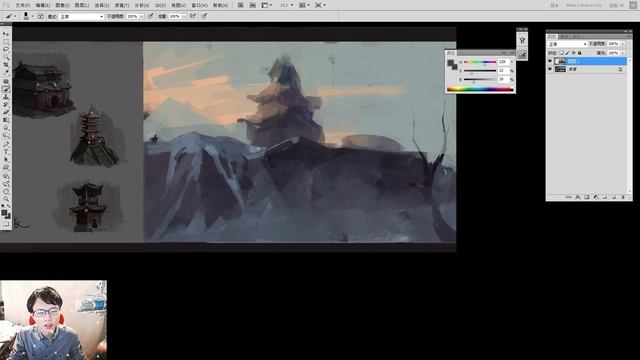Screen dimensions: 640x360
Task: Select the Hand tool
Action: tap(6, 191)
